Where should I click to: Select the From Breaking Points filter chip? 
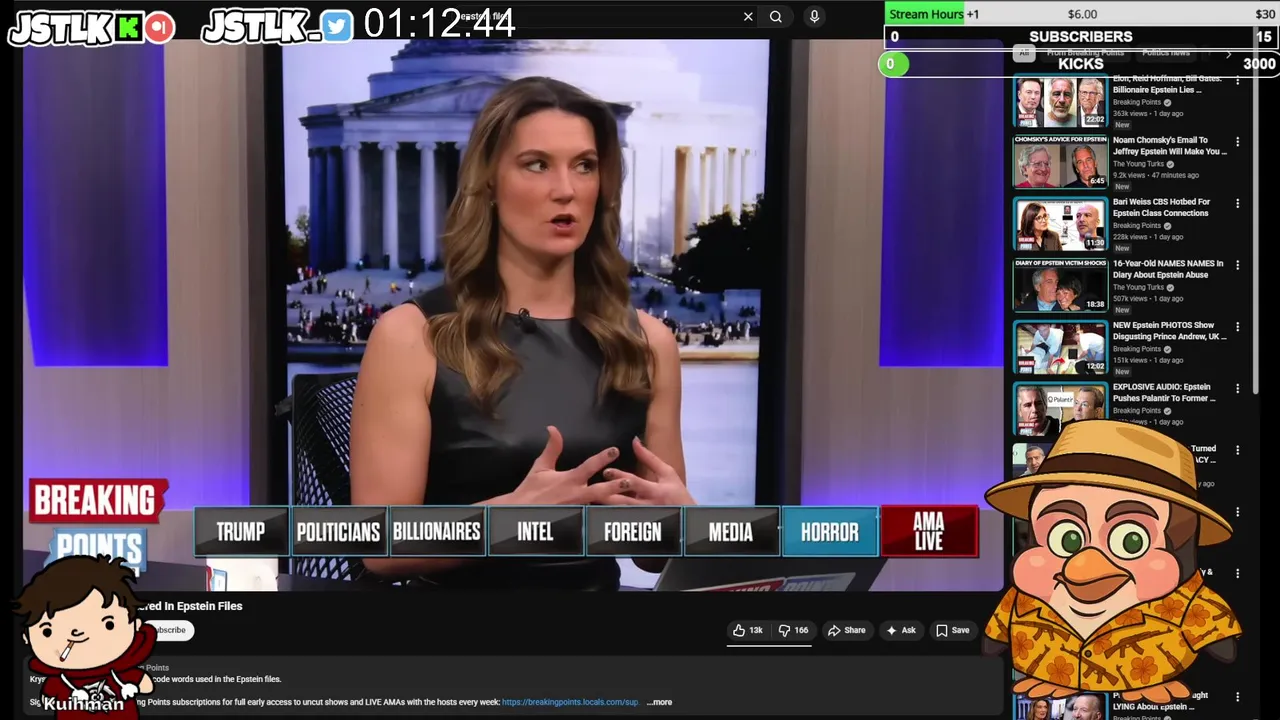[1085, 53]
